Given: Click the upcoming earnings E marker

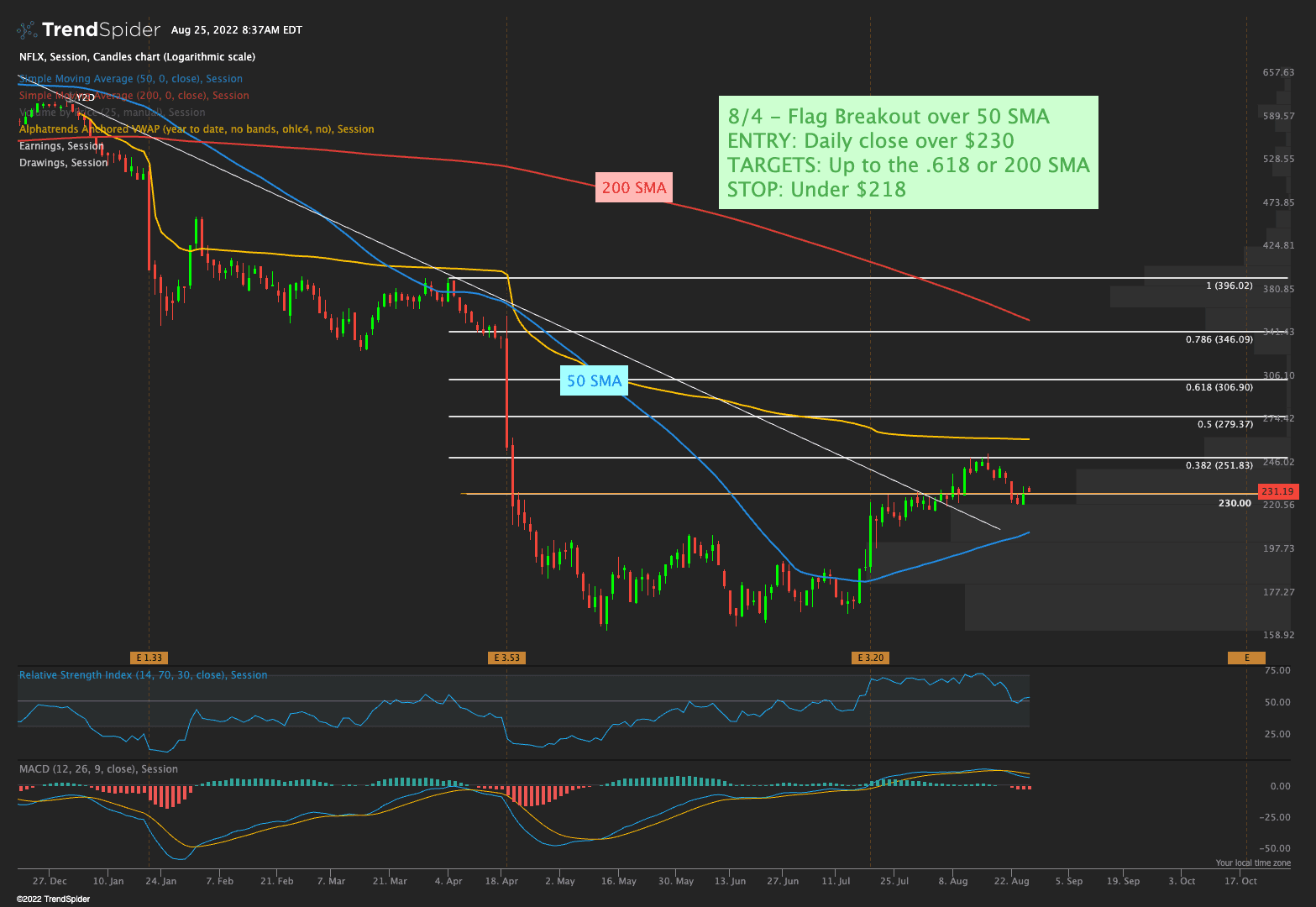Looking at the screenshot, I should (1246, 658).
